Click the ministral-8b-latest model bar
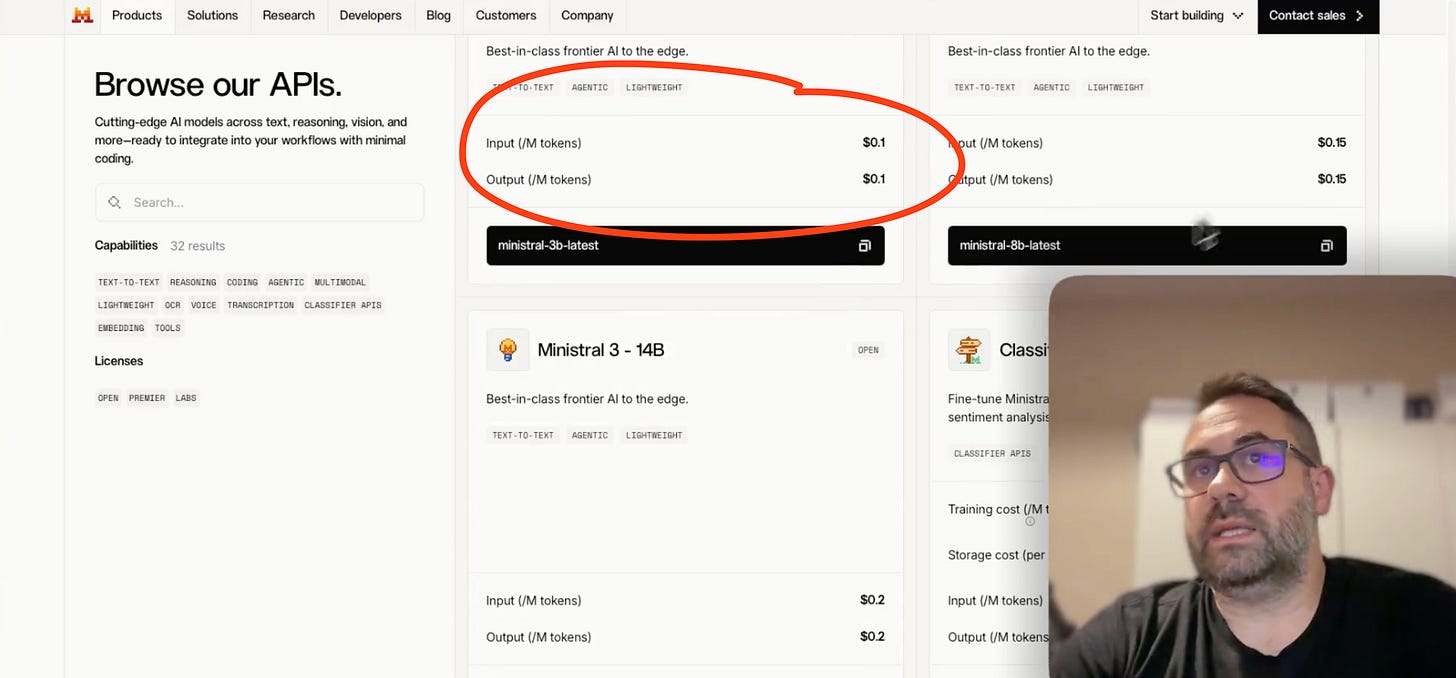The height and width of the screenshot is (678, 1456). pyautogui.click(x=1147, y=245)
